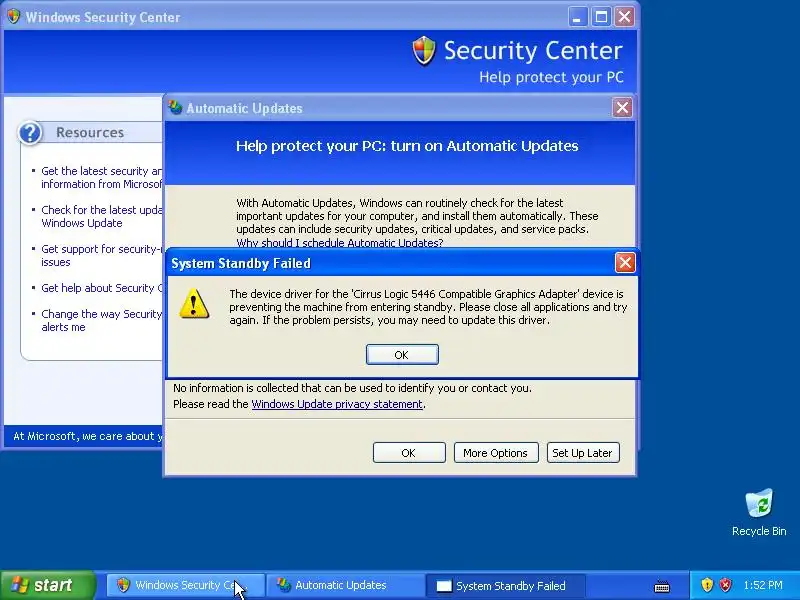Open Windows Update privacy statement link
800x600 pixels.
(337, 404)
